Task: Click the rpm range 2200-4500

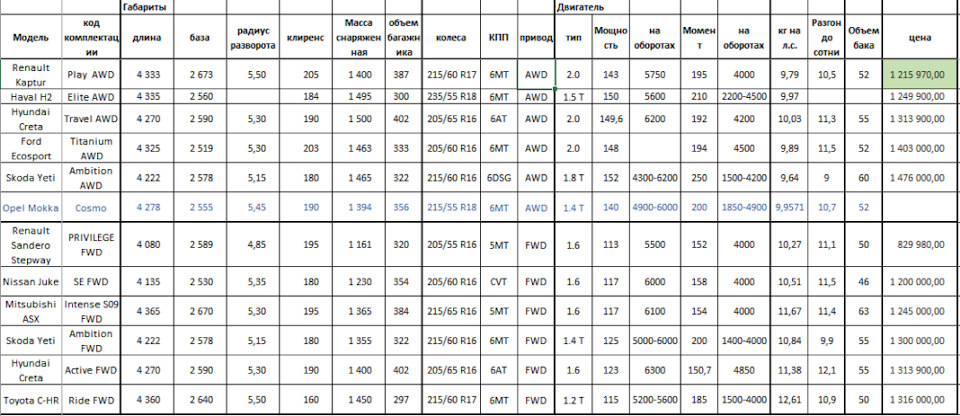Action: click(x=744, y=96)
